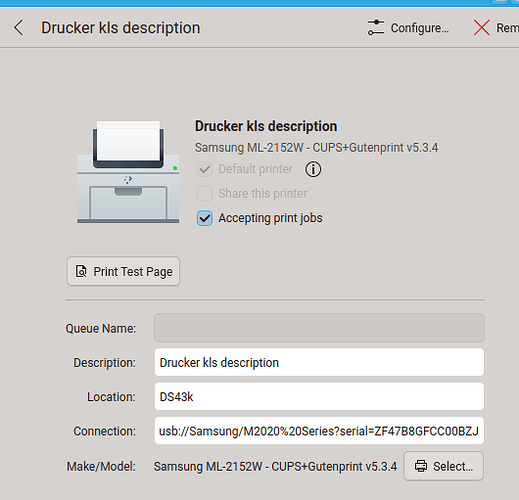Viewport: 519px width, 500px height.
Task: Edit the Description text field
Action: click(319, 362)
